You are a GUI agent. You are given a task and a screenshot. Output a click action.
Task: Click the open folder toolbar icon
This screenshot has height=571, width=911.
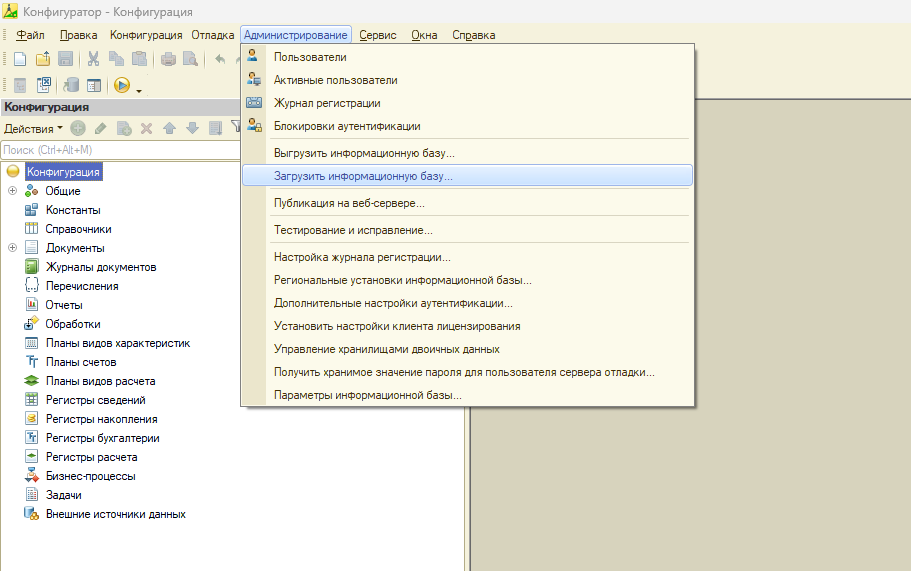tap(43, 59)
